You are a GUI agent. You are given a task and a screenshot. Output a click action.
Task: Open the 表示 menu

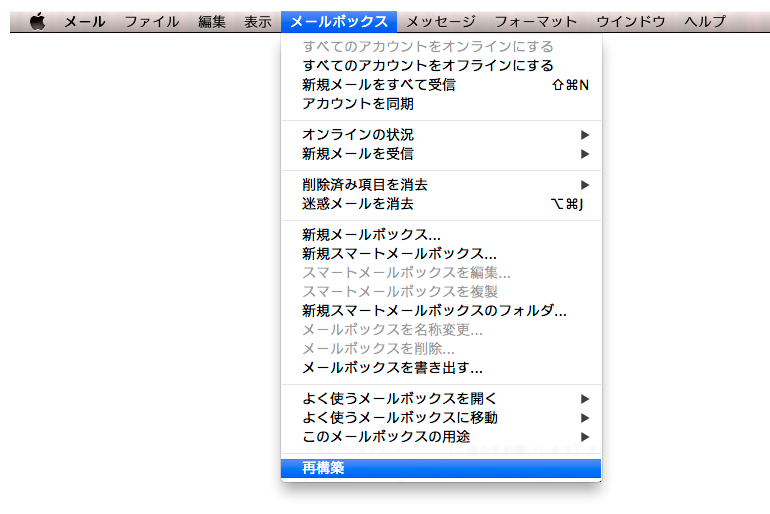[x=257, y=21]
